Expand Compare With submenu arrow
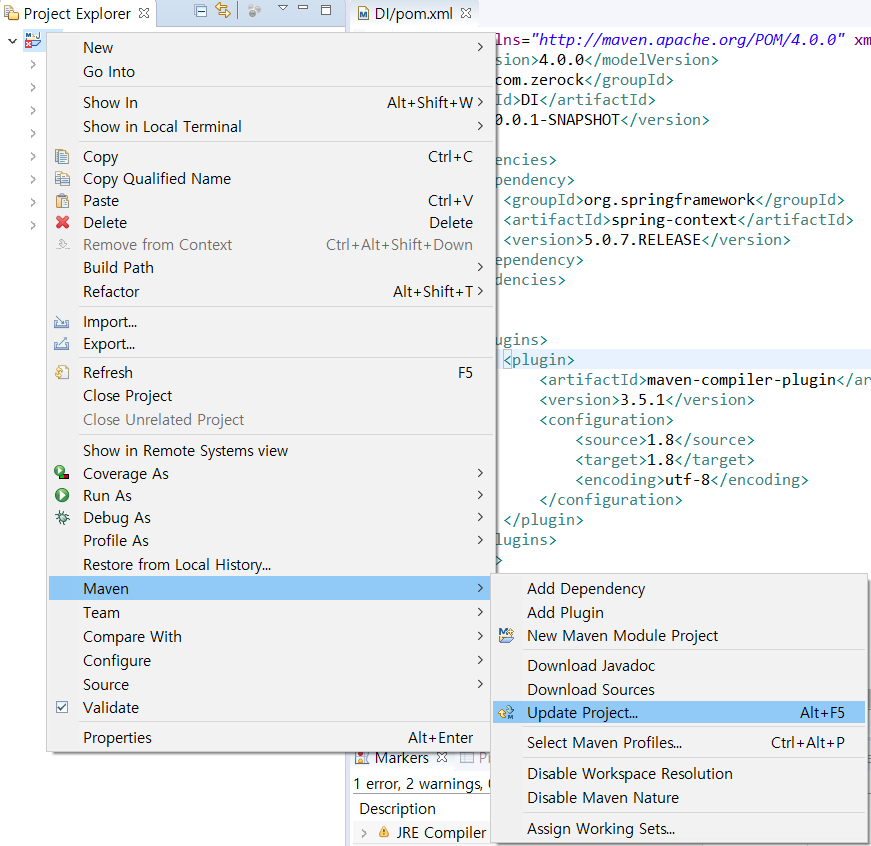Image resolution: width=871 pixels, height=846 pixels. (x=480, y=636)
